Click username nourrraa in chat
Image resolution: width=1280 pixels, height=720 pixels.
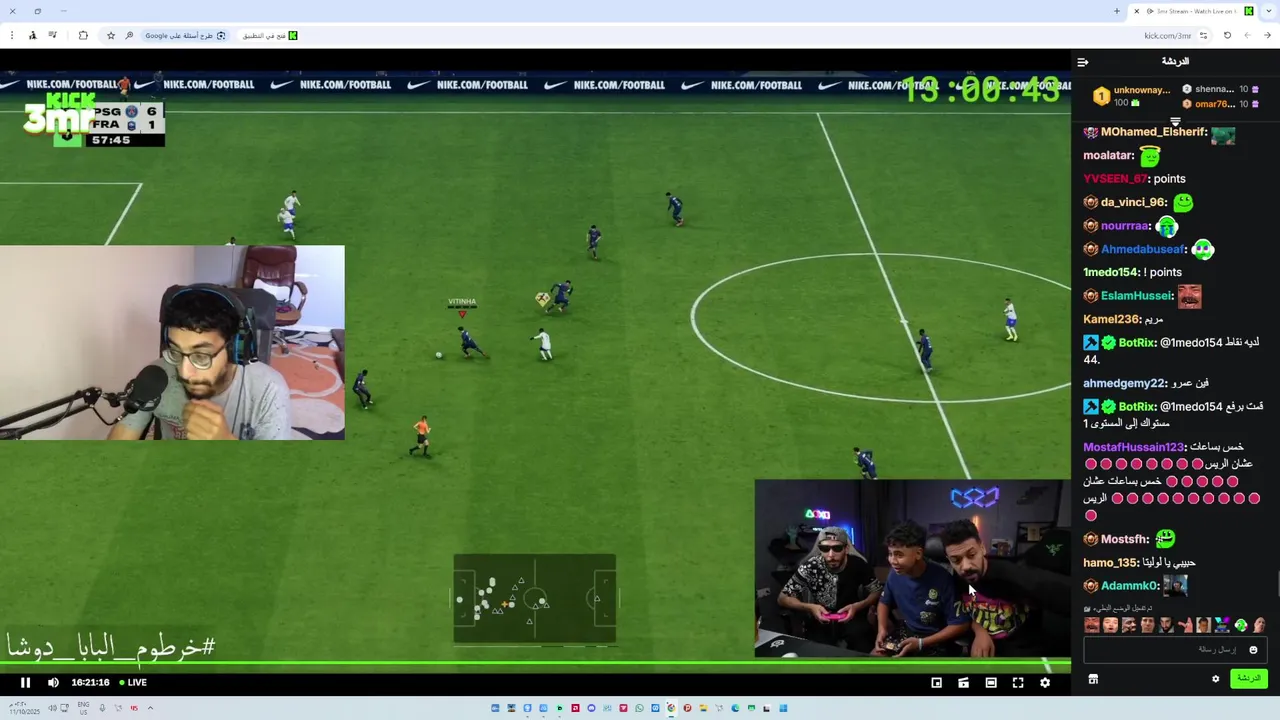pyautogui.click(x=1125, y=226)
